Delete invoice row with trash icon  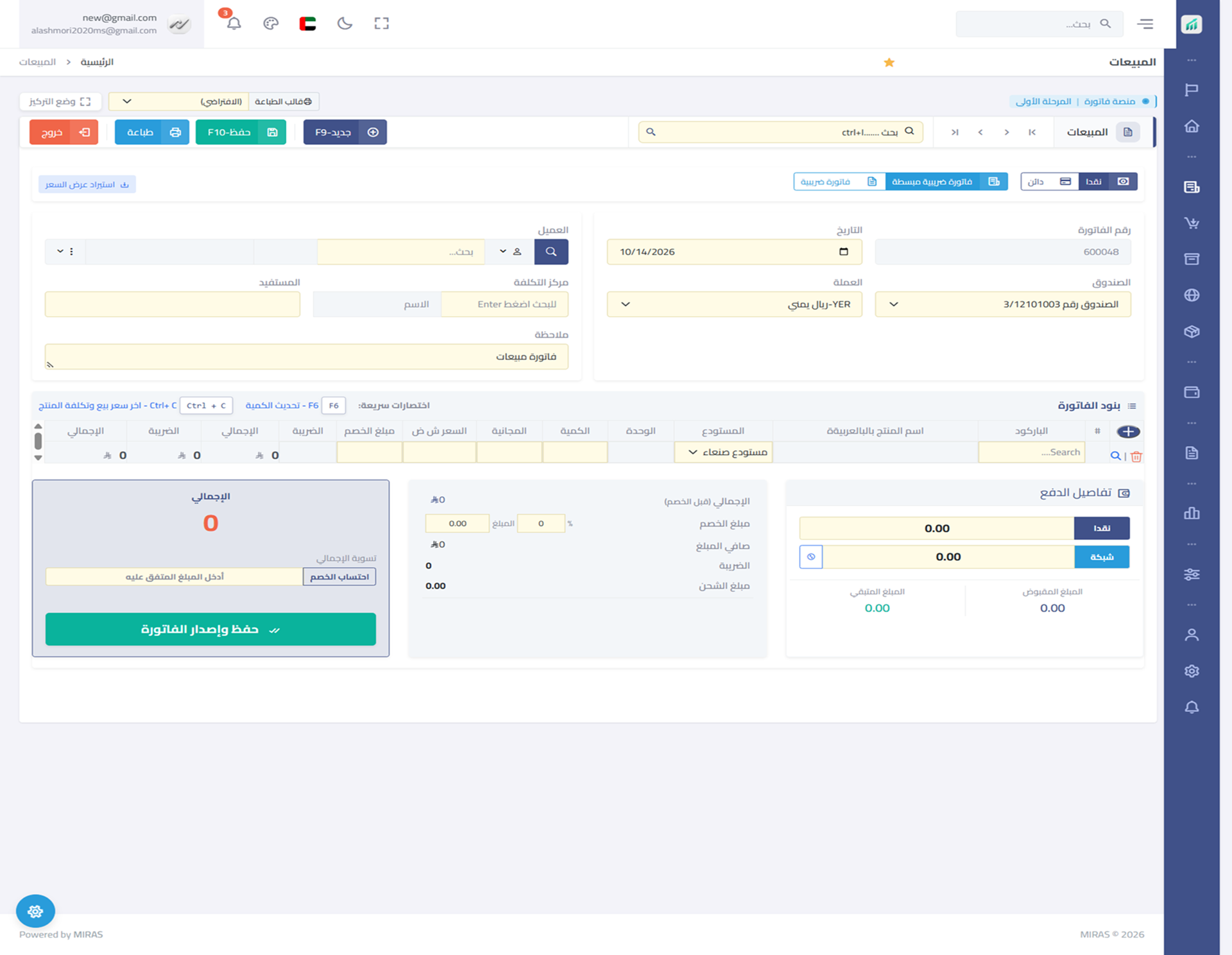point(1136,456)
